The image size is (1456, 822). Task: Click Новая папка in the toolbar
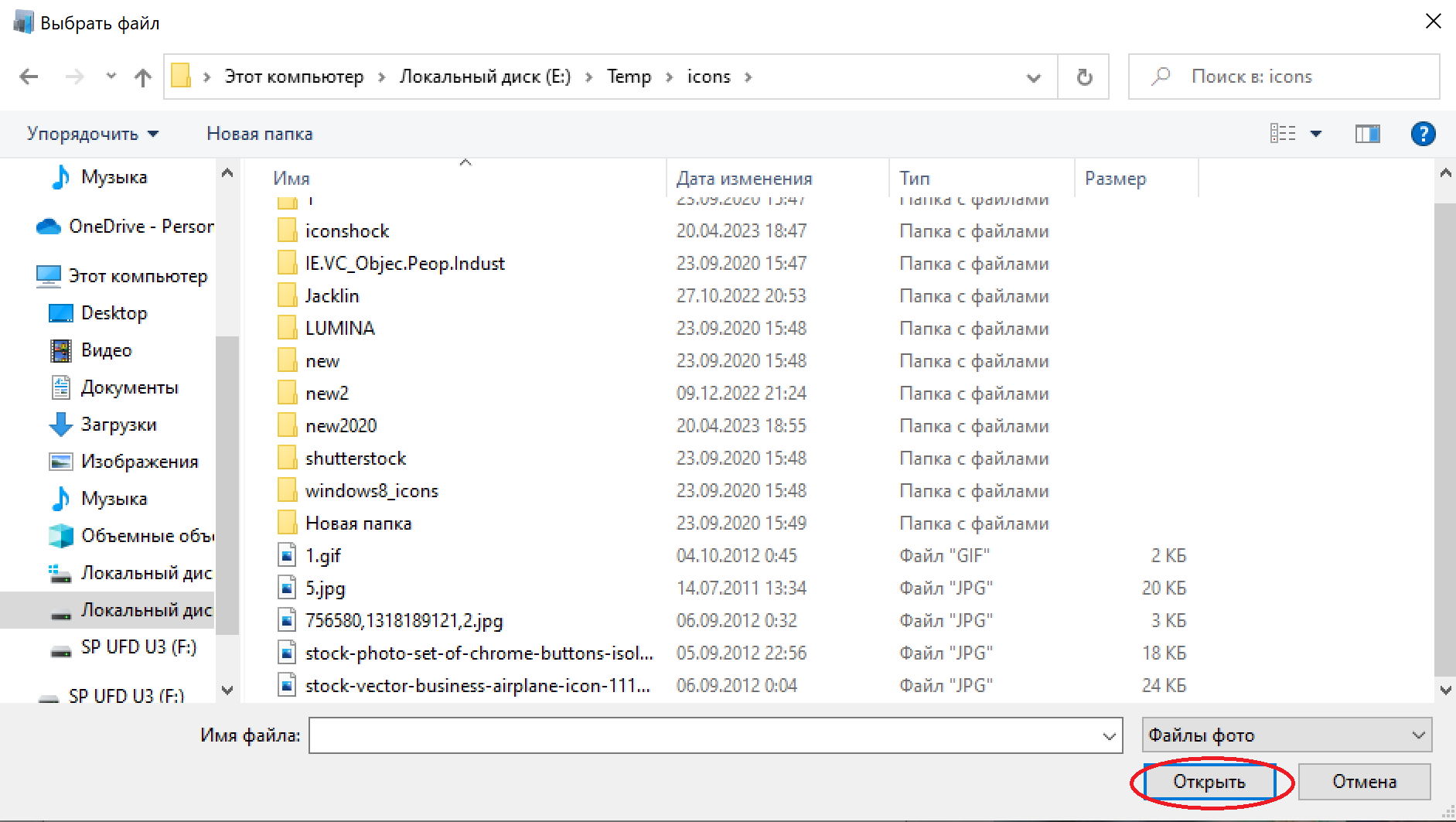point(260,134)
